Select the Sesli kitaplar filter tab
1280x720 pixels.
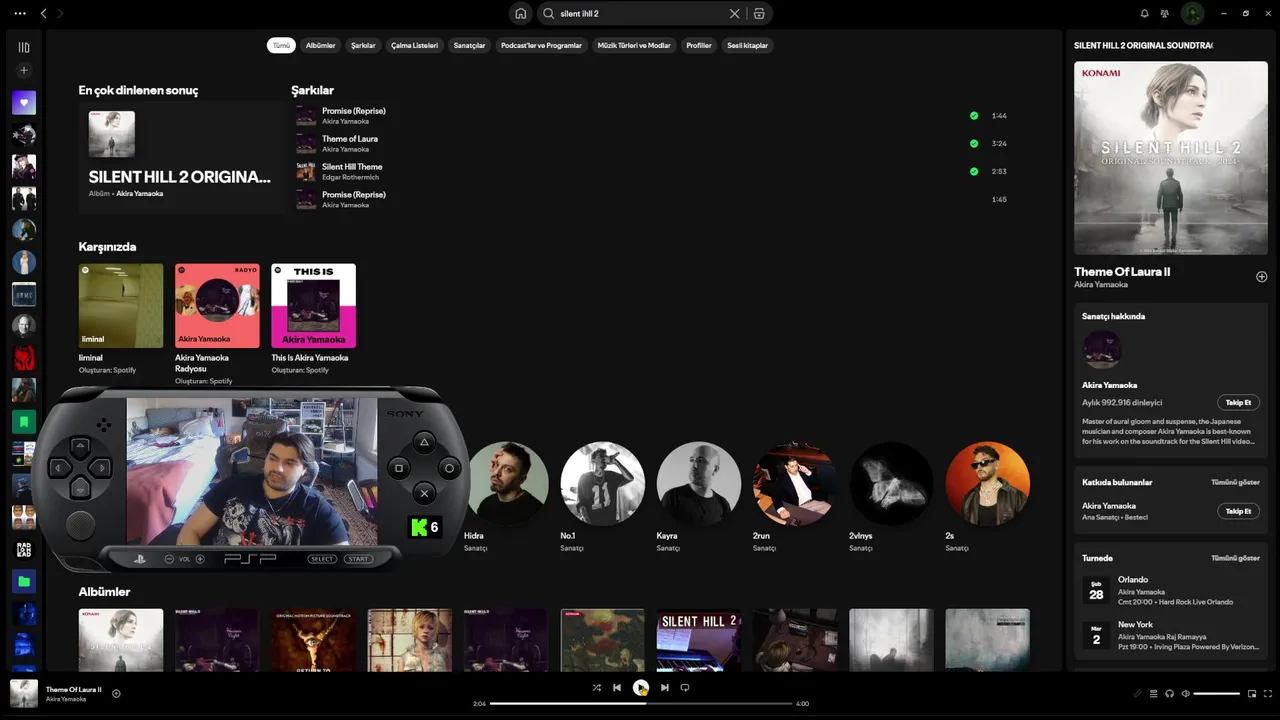pos(747,45)
